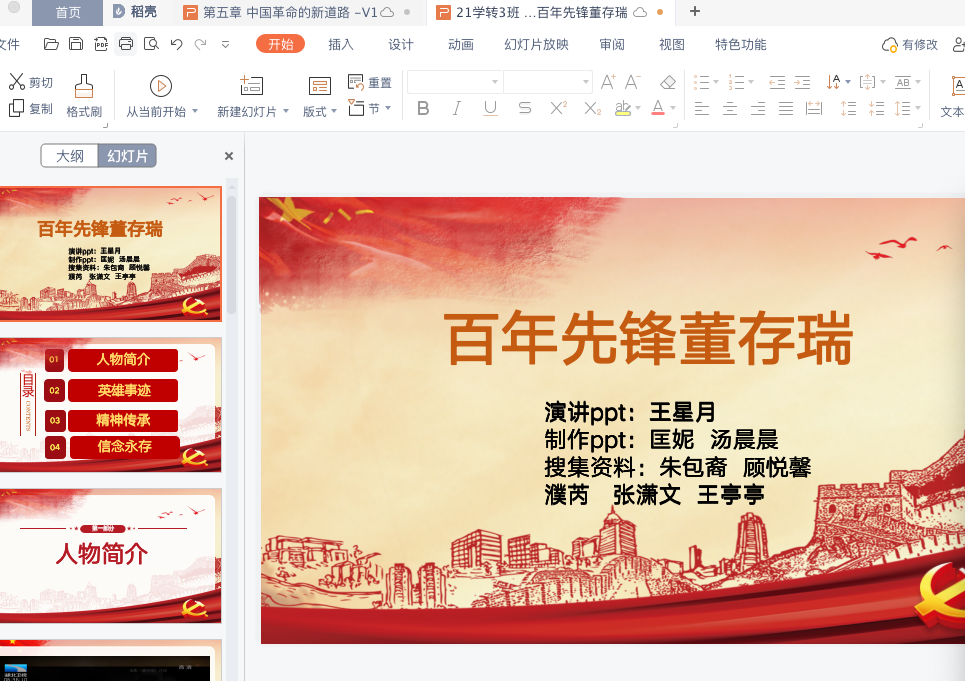This screenshot has width=965, height=681.
Task: Expand the Layout (版式) dropdown
Action: click(335, 112)
